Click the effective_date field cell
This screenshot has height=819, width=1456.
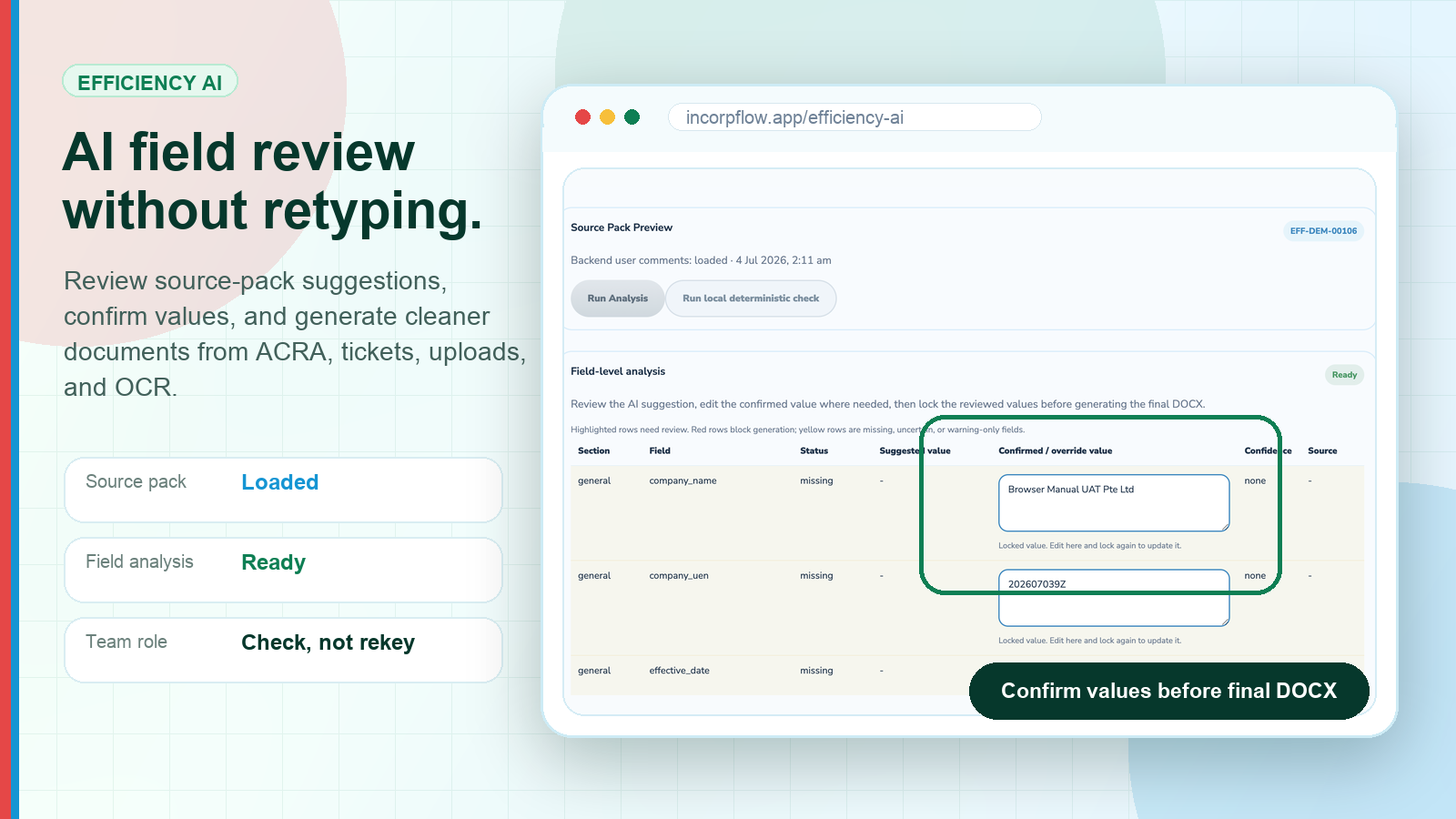(679, 671)
